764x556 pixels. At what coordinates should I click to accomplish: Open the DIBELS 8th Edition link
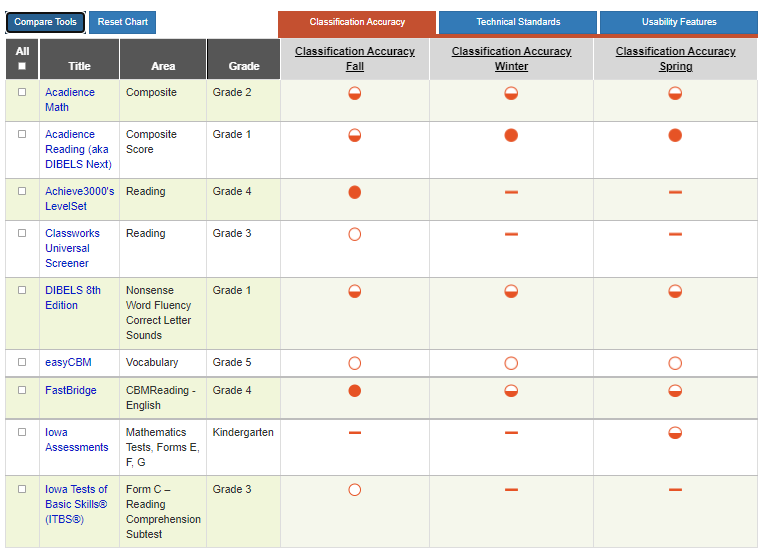pyautogui.click(x=73, y=298)
